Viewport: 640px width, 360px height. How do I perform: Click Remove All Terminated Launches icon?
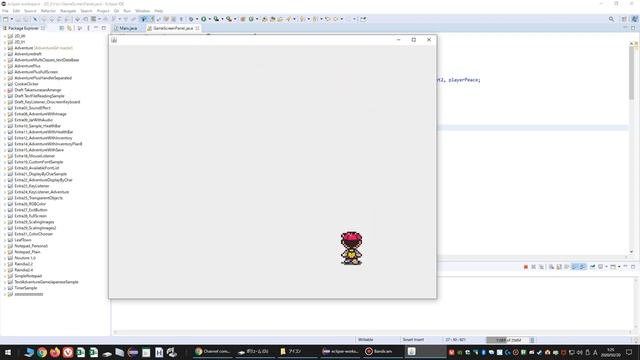[x=541, y=267]
